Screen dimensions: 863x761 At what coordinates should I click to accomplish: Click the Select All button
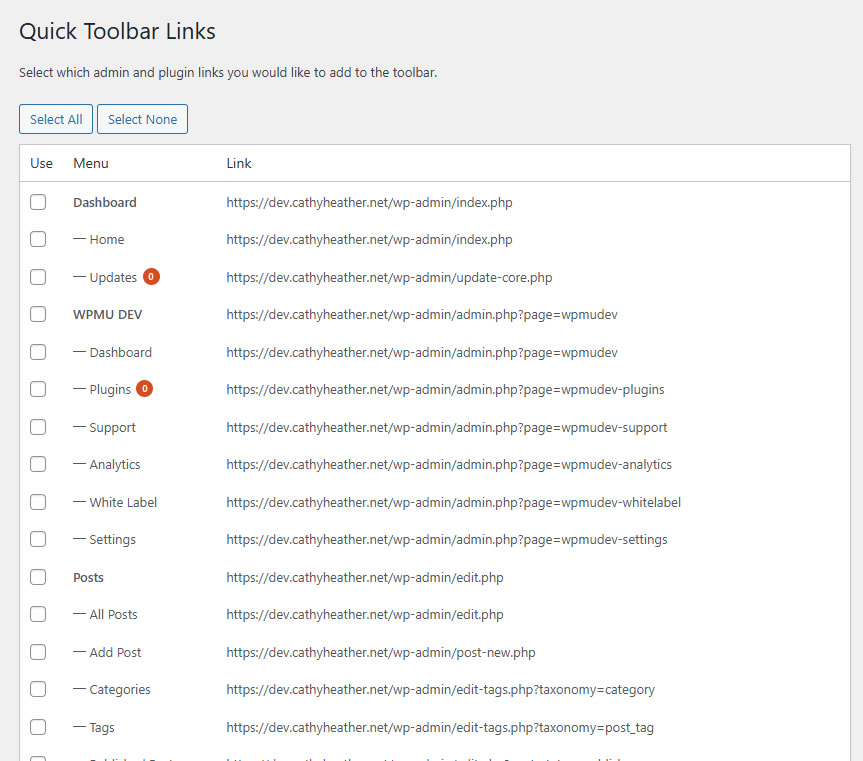click(x=55, y=118)
